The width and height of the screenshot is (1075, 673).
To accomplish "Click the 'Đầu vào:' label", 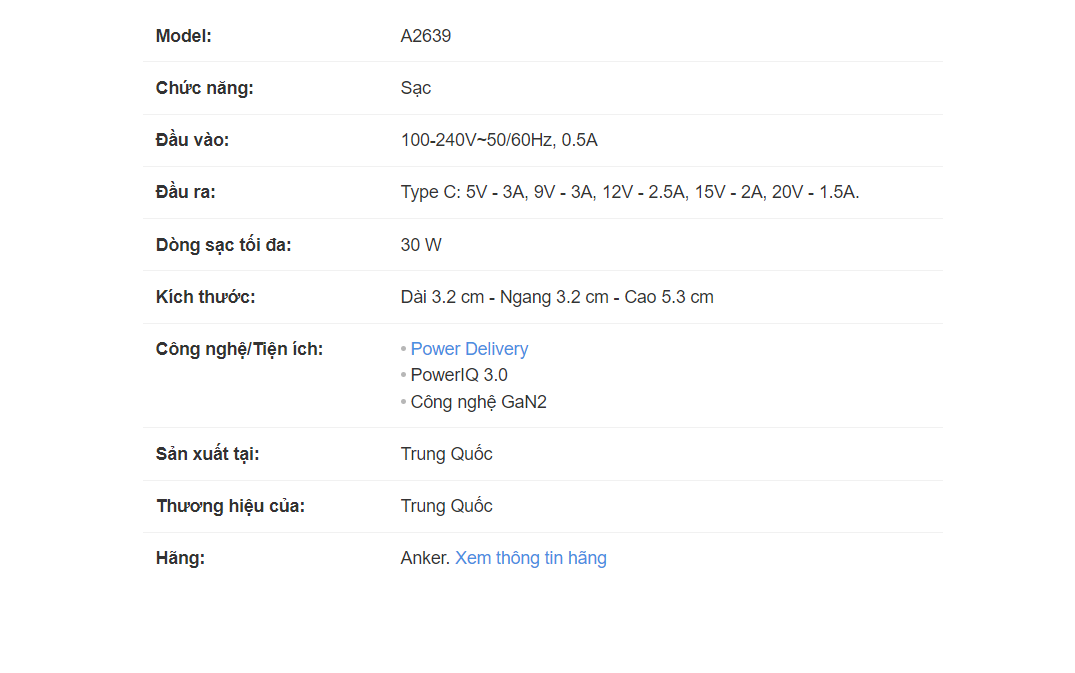I will (x=192, y=140).
